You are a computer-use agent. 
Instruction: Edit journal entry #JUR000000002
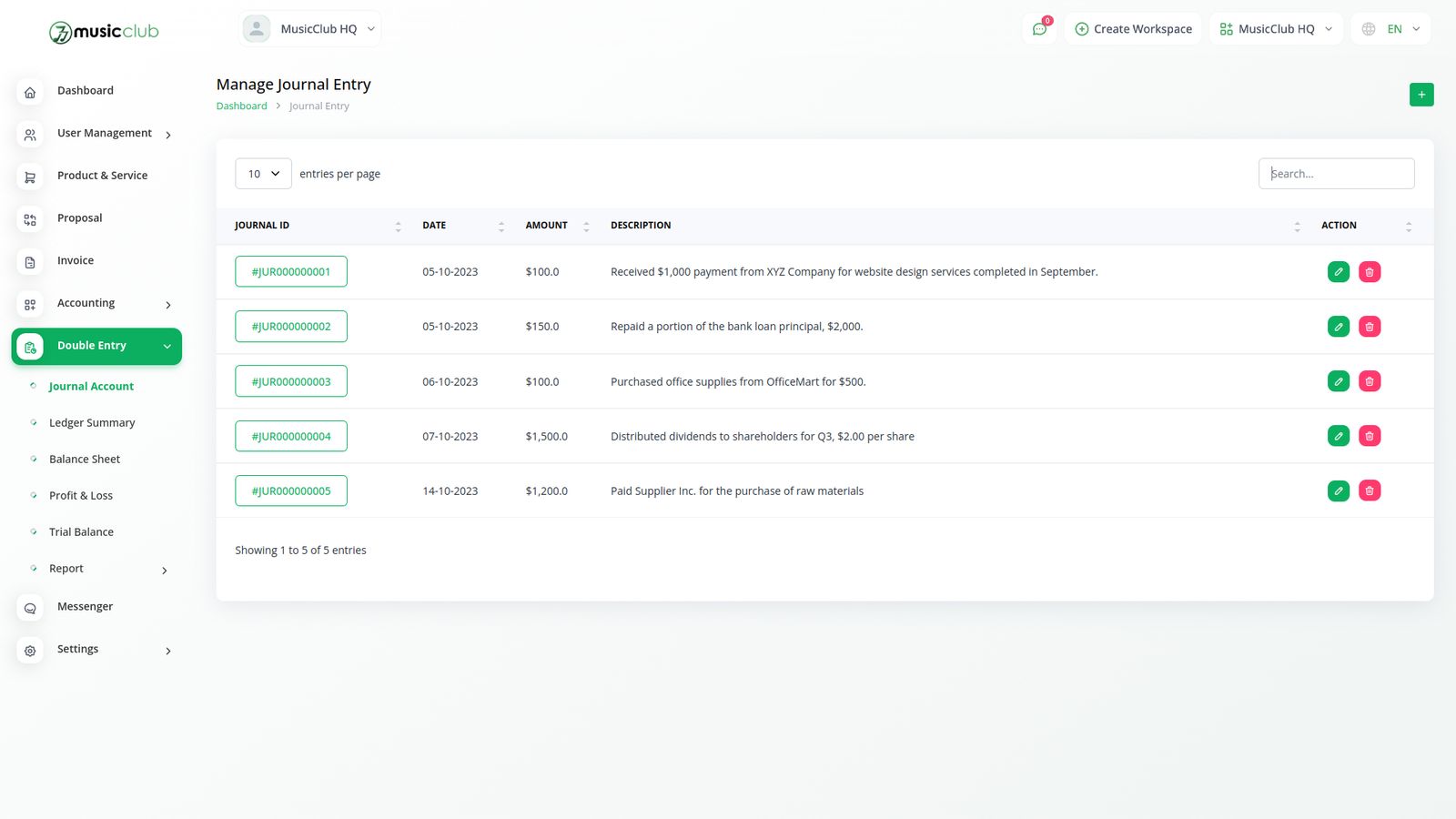(x=1339, y=327)
